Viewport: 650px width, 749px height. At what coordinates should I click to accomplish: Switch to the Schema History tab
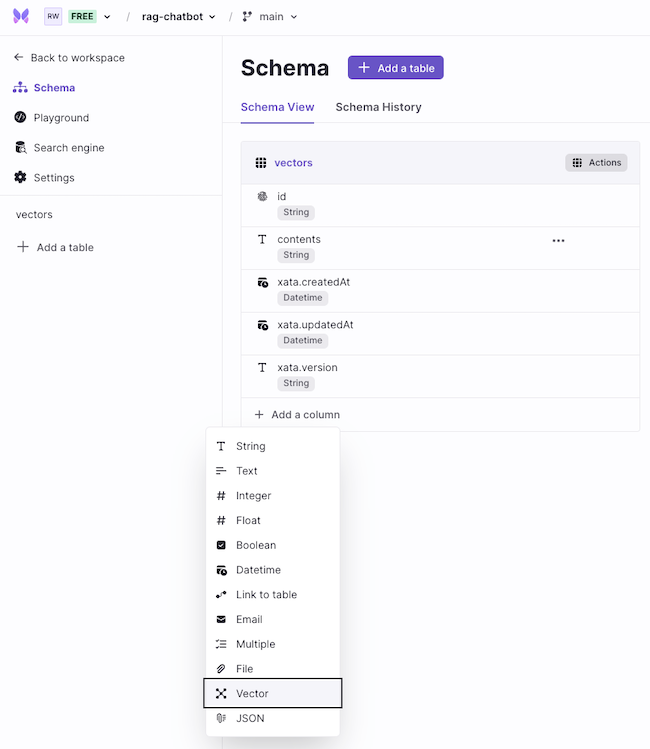378,107
